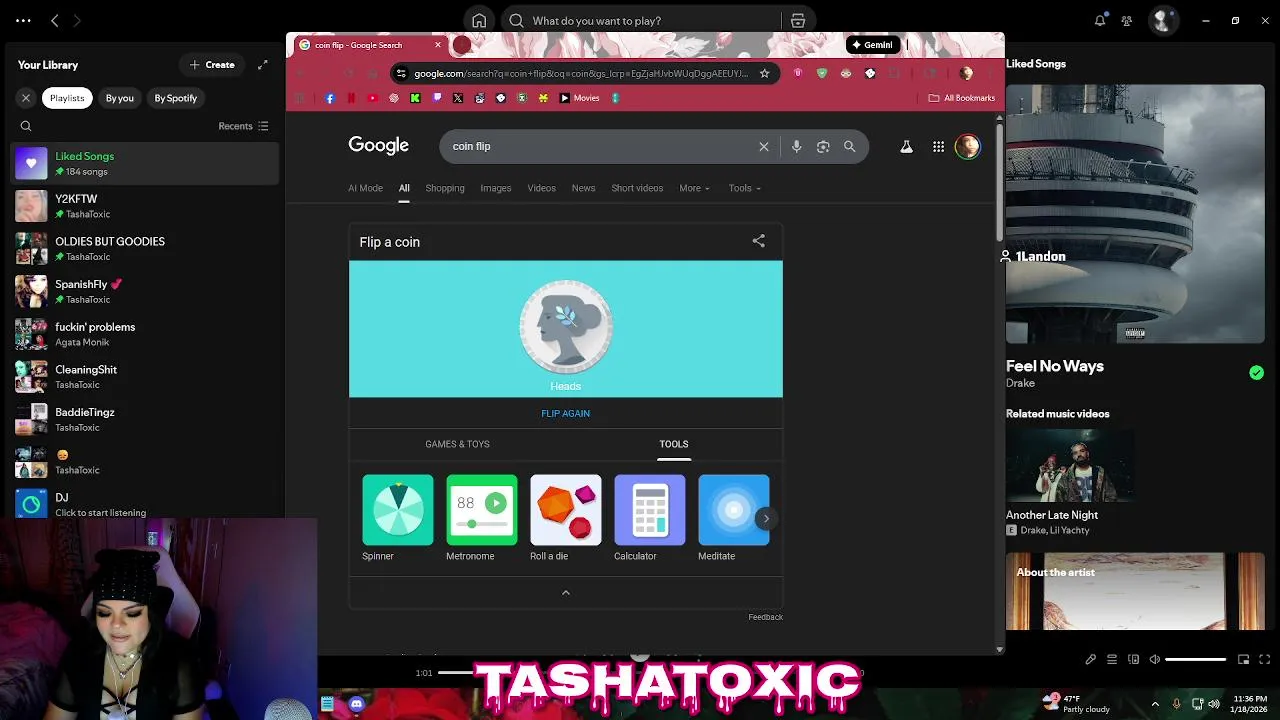The width and height of the screenshot is (1280, 720).
Task: Click FLIP AGAIN link
Action: point(566,413)
